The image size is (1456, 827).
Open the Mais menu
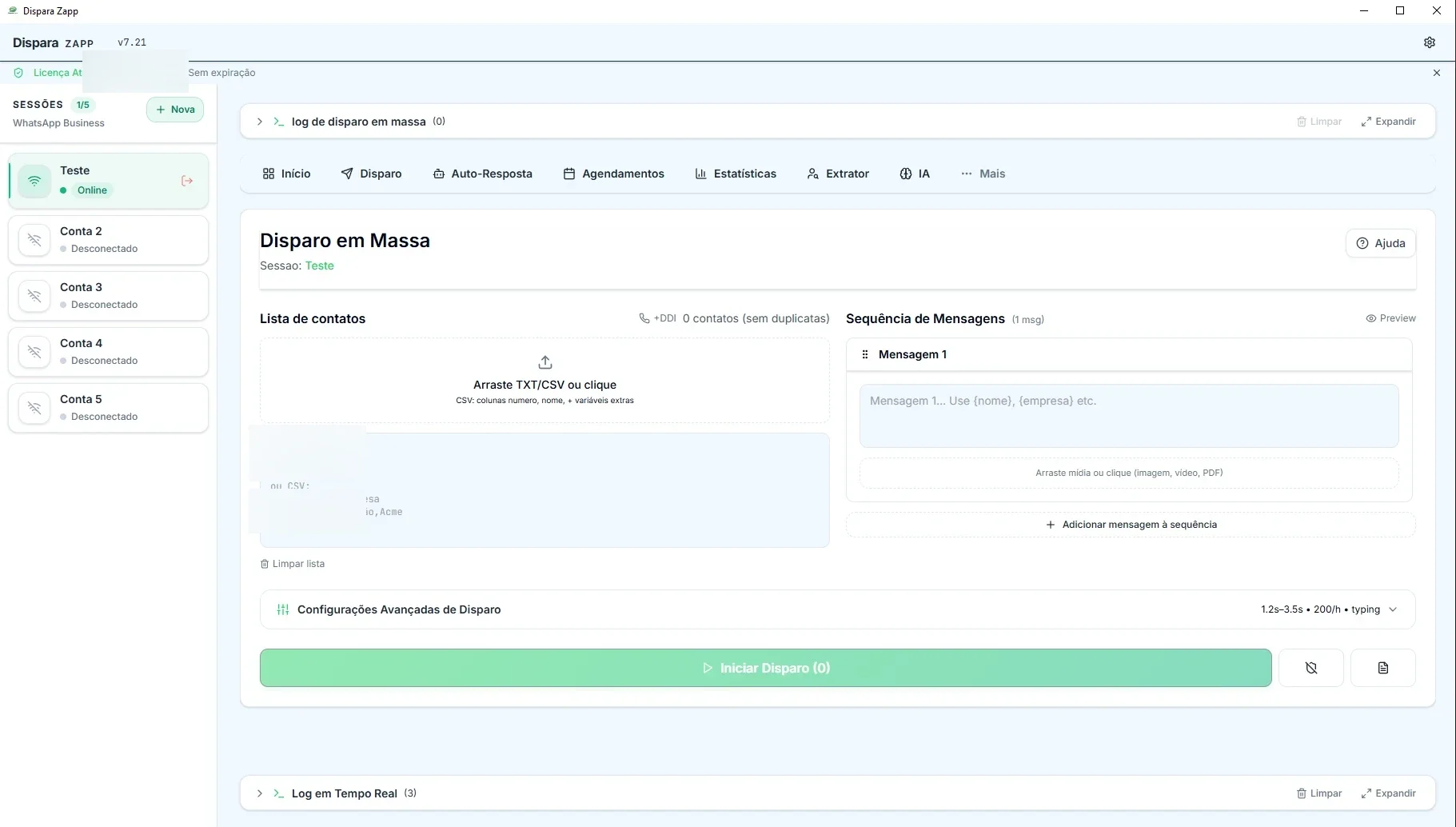coord(983,174)
